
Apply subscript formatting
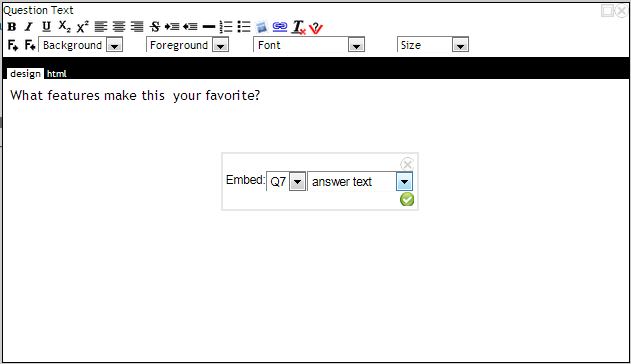[64, 27]
